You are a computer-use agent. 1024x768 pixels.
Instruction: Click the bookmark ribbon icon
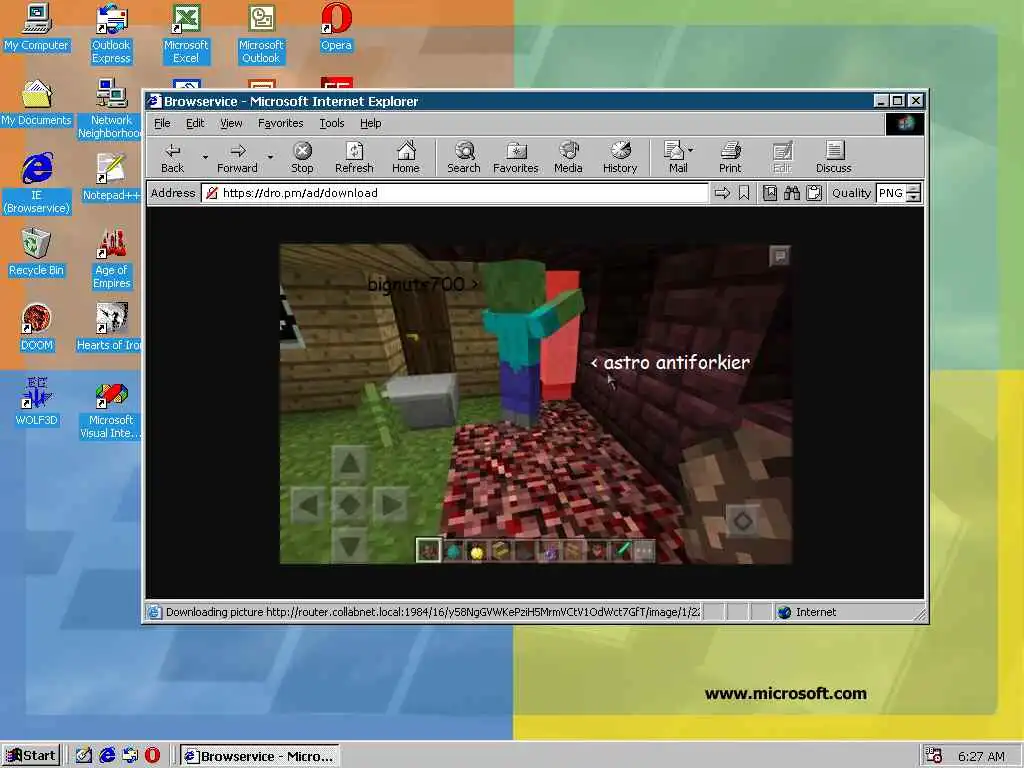coord(744,193)
